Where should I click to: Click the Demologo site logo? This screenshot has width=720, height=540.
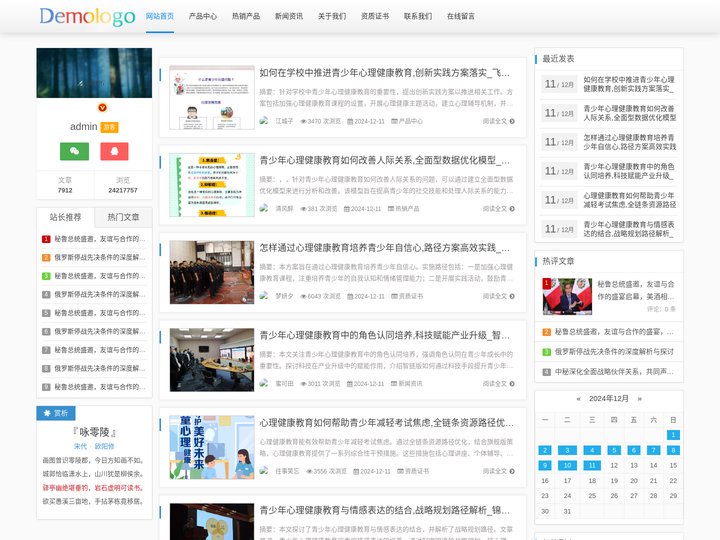point(87,17)
